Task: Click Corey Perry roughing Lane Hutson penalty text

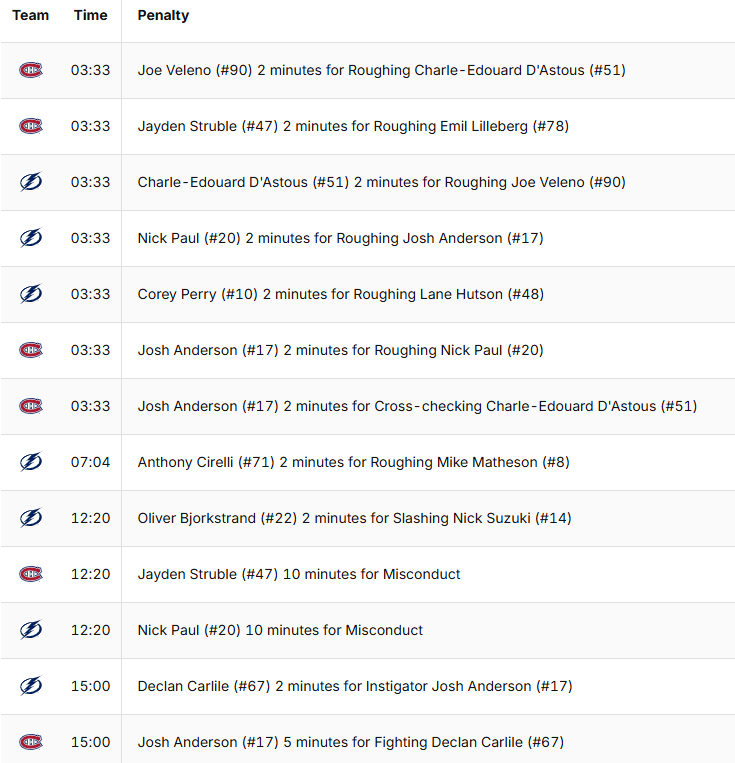Action: [340, 294]
